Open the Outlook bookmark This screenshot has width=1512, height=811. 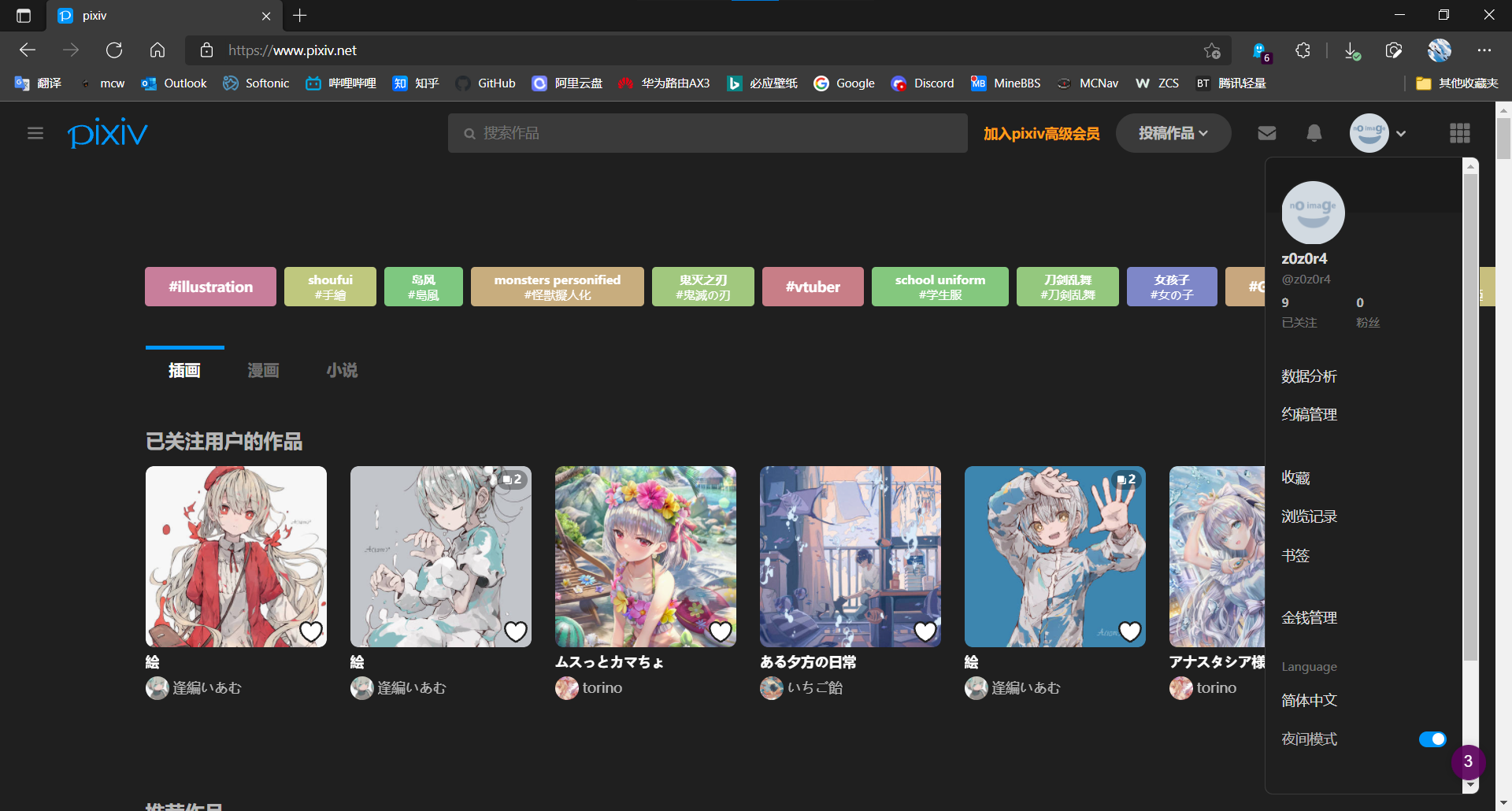click(x=173, y=83)
